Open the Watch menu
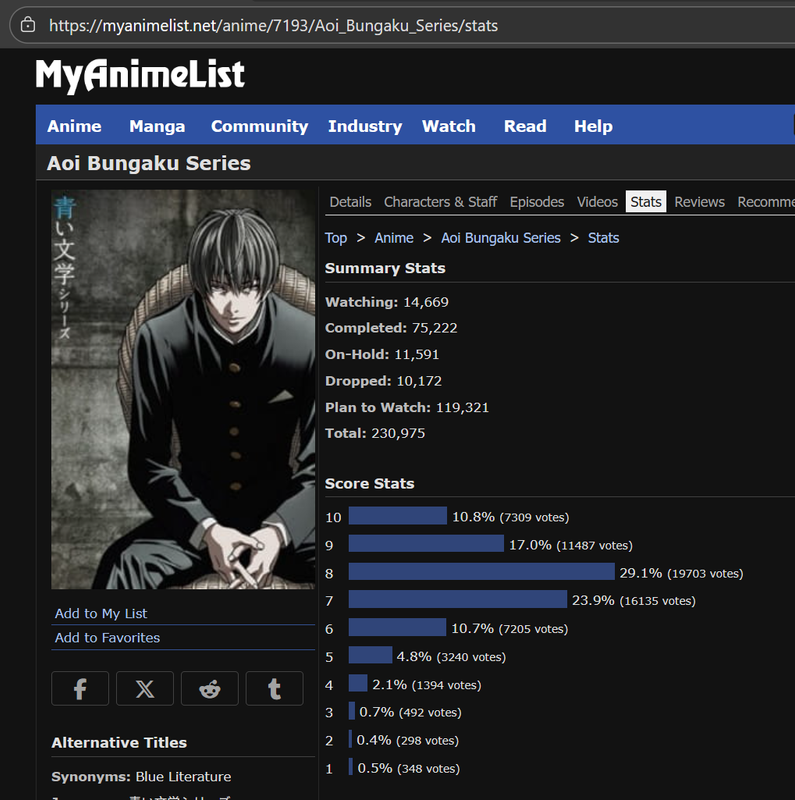The image size is (795, 800). (x=449, y=126)
